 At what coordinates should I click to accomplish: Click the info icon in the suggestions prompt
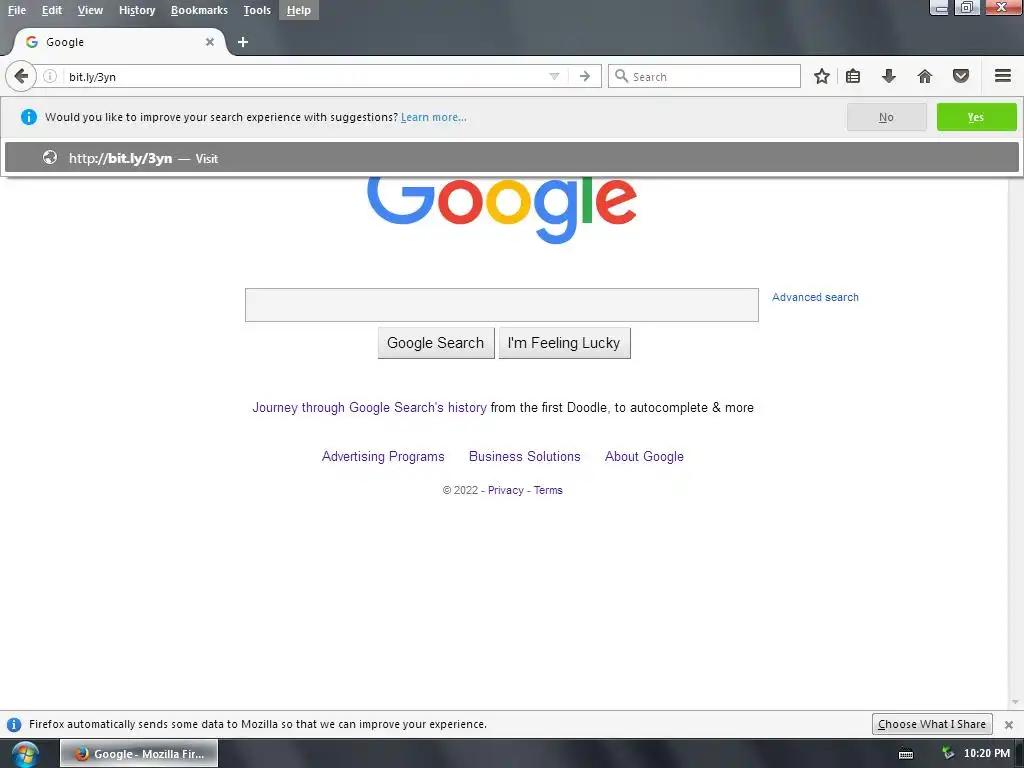[29, 117]
